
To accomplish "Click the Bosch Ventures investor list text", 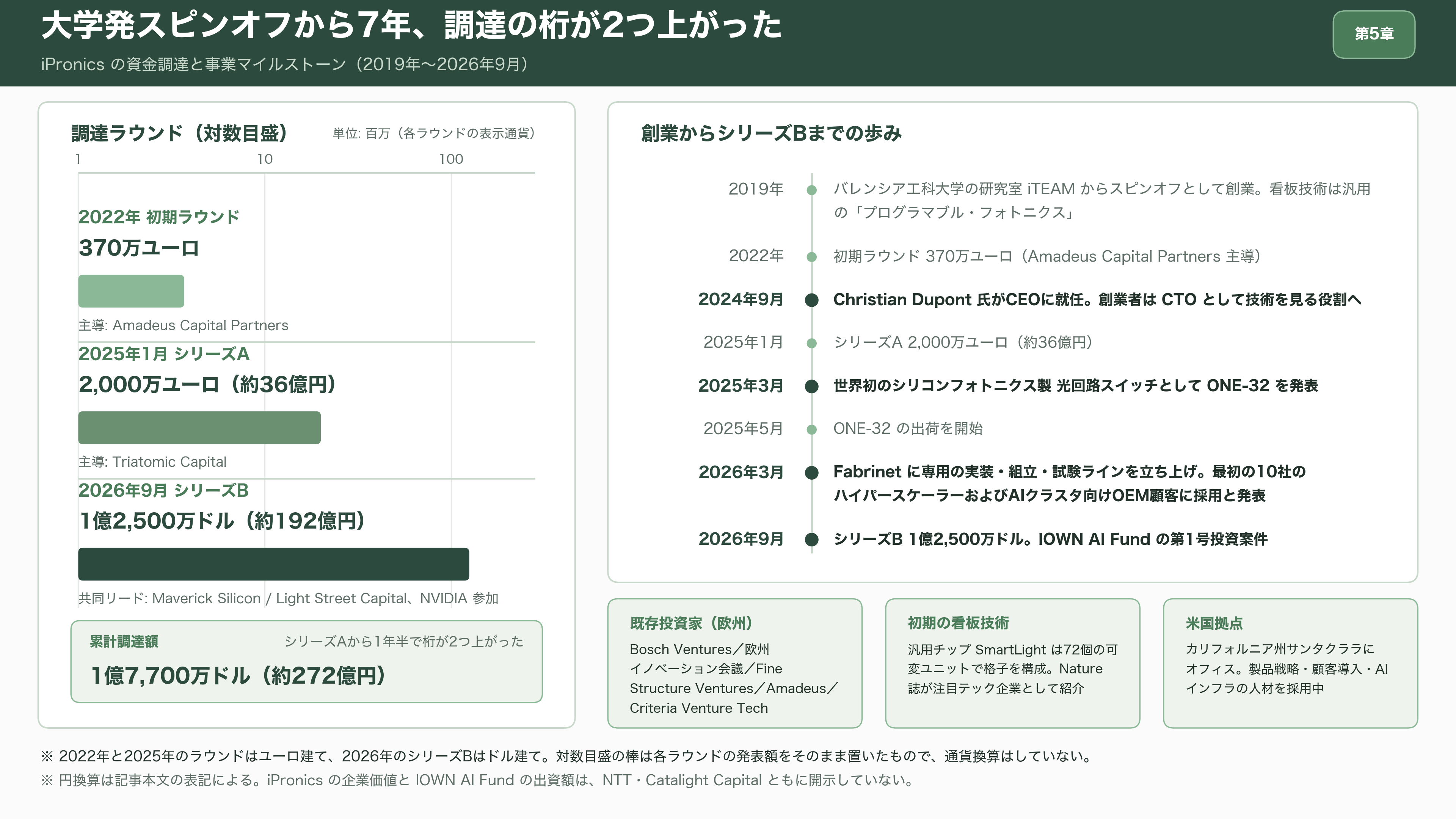I will 734,679.
